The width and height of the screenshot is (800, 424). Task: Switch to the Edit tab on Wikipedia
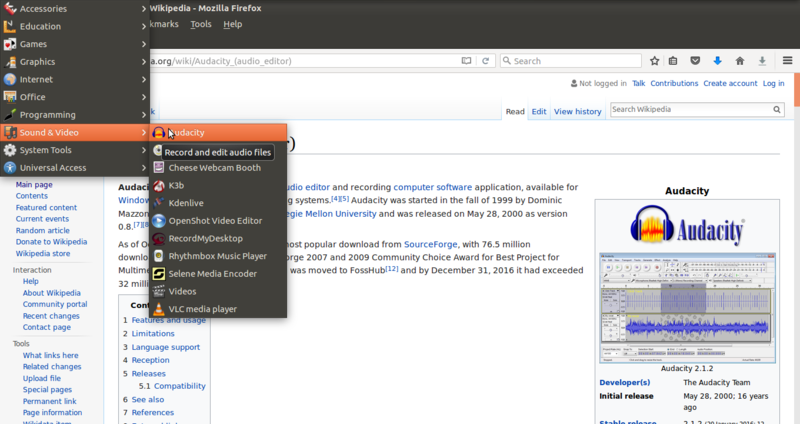pyautogui.click(x=539, y=112)
